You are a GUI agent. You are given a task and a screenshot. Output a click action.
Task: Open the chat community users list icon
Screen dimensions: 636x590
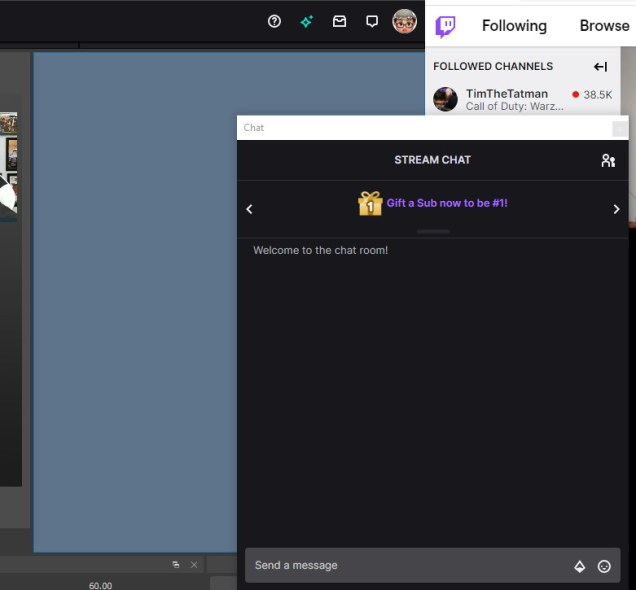pyautogui.click(x=608, y=160)
